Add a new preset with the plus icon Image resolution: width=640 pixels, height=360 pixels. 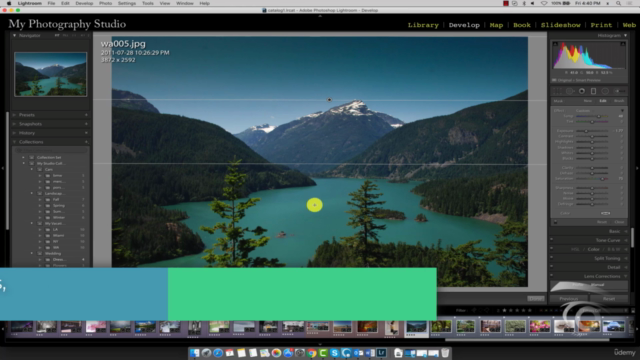click(x=86, y=115)
